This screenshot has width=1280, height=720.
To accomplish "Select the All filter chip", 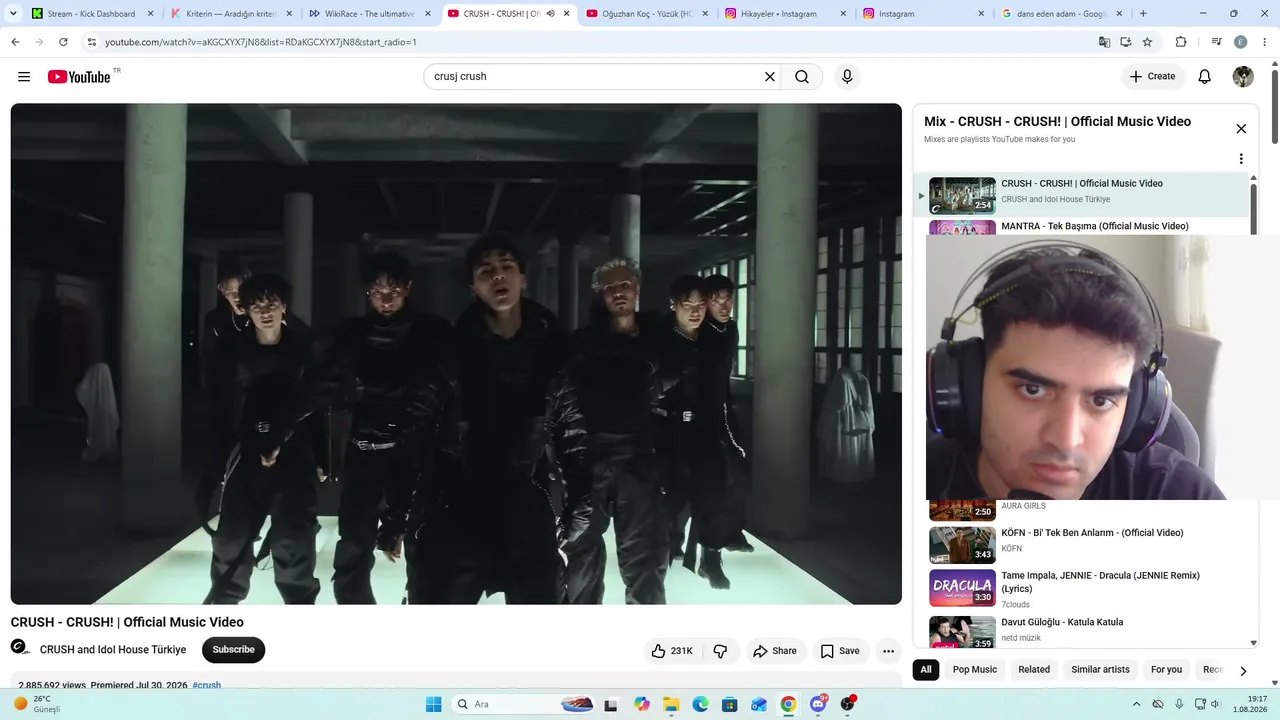I will pos(926,670).
